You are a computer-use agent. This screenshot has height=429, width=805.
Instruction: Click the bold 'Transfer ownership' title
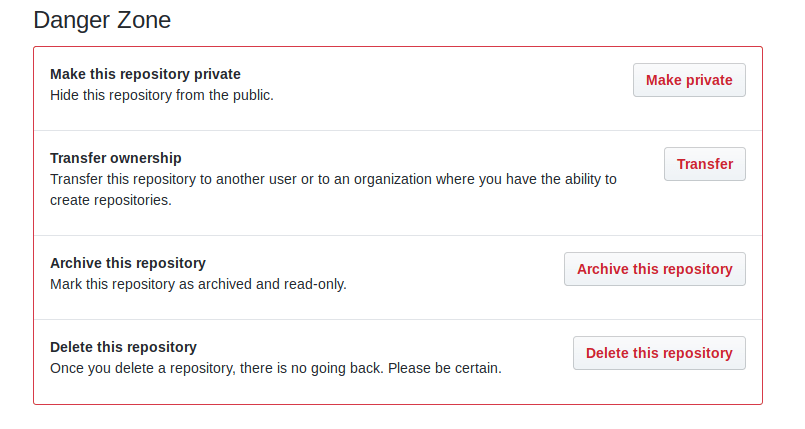[x=116, y=158]
